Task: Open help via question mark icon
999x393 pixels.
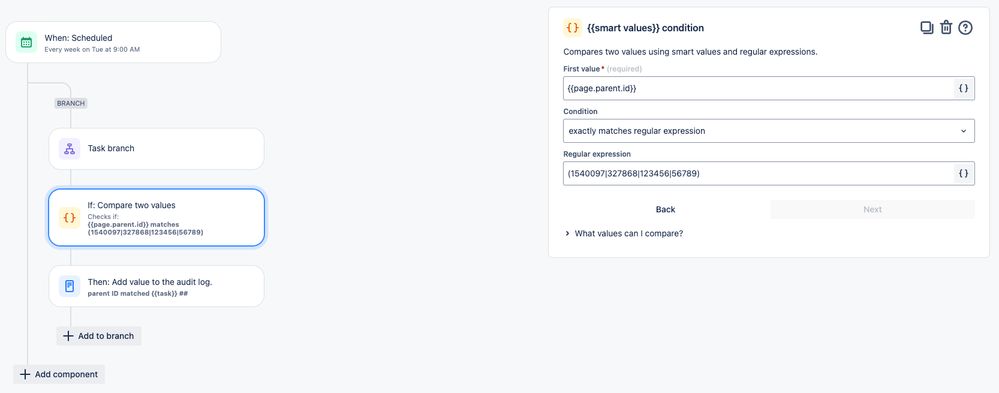Action: (965, 28)
